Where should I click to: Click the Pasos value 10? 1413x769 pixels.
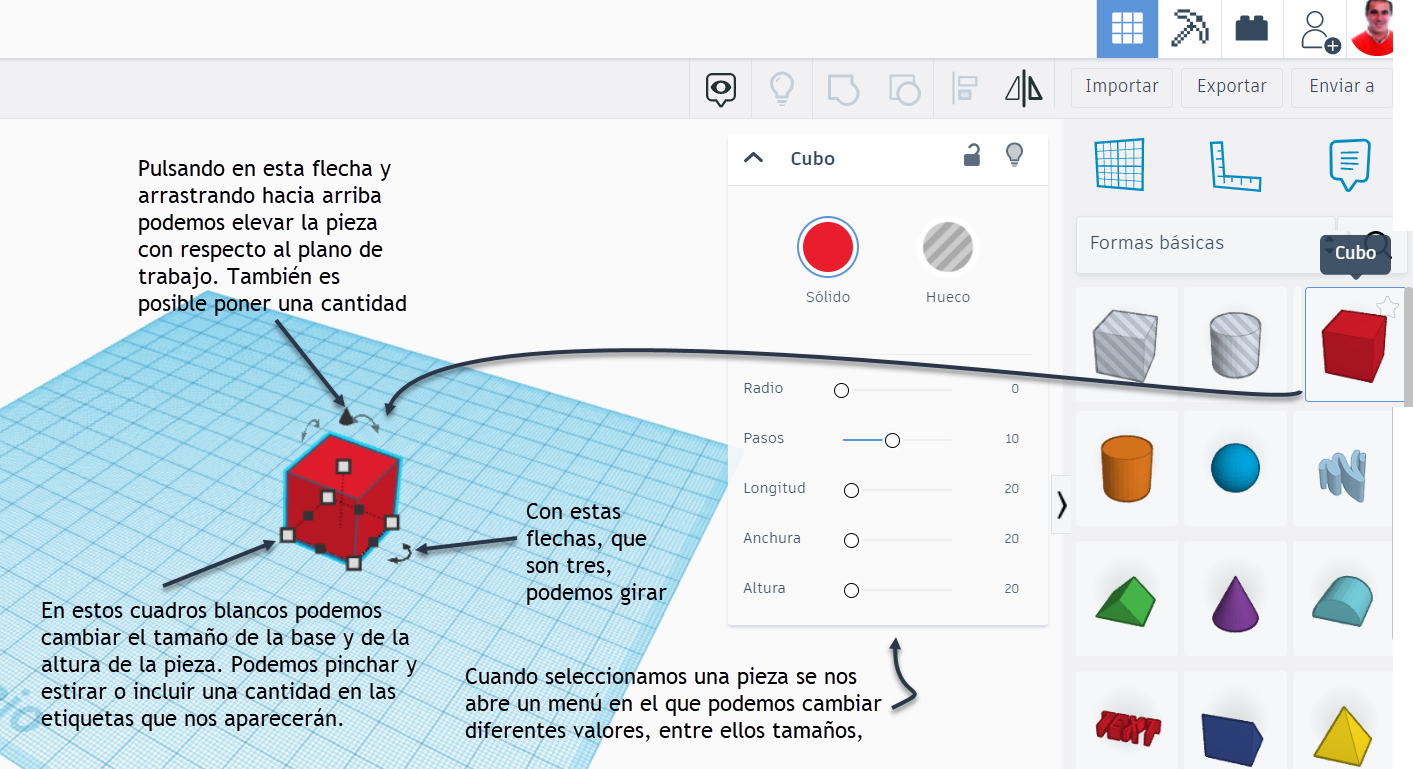1011,439
